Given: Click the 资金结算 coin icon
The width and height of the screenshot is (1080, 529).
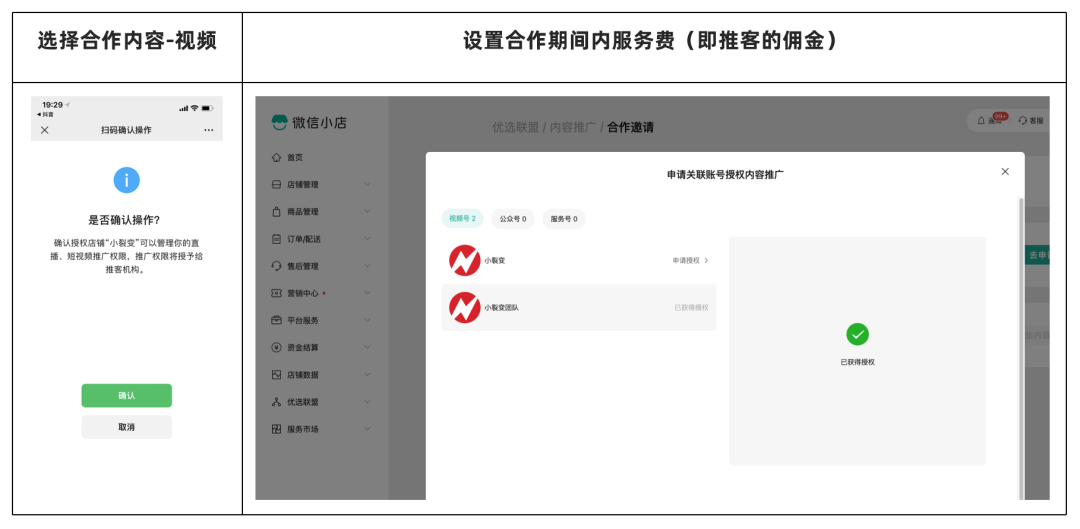Looking at the screenshot, I should [277, 347].
